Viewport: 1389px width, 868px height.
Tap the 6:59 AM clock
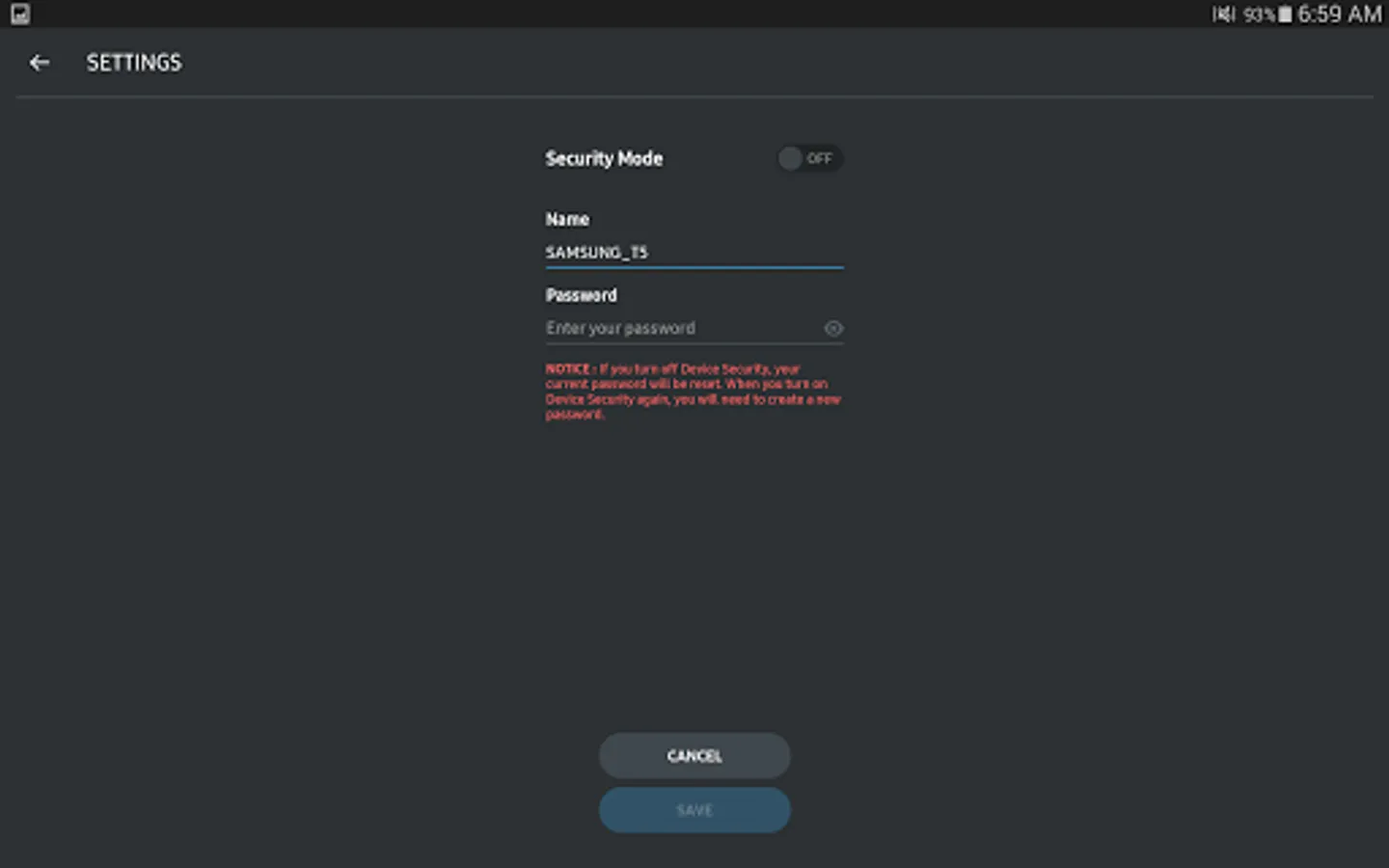pos(1340,14)
